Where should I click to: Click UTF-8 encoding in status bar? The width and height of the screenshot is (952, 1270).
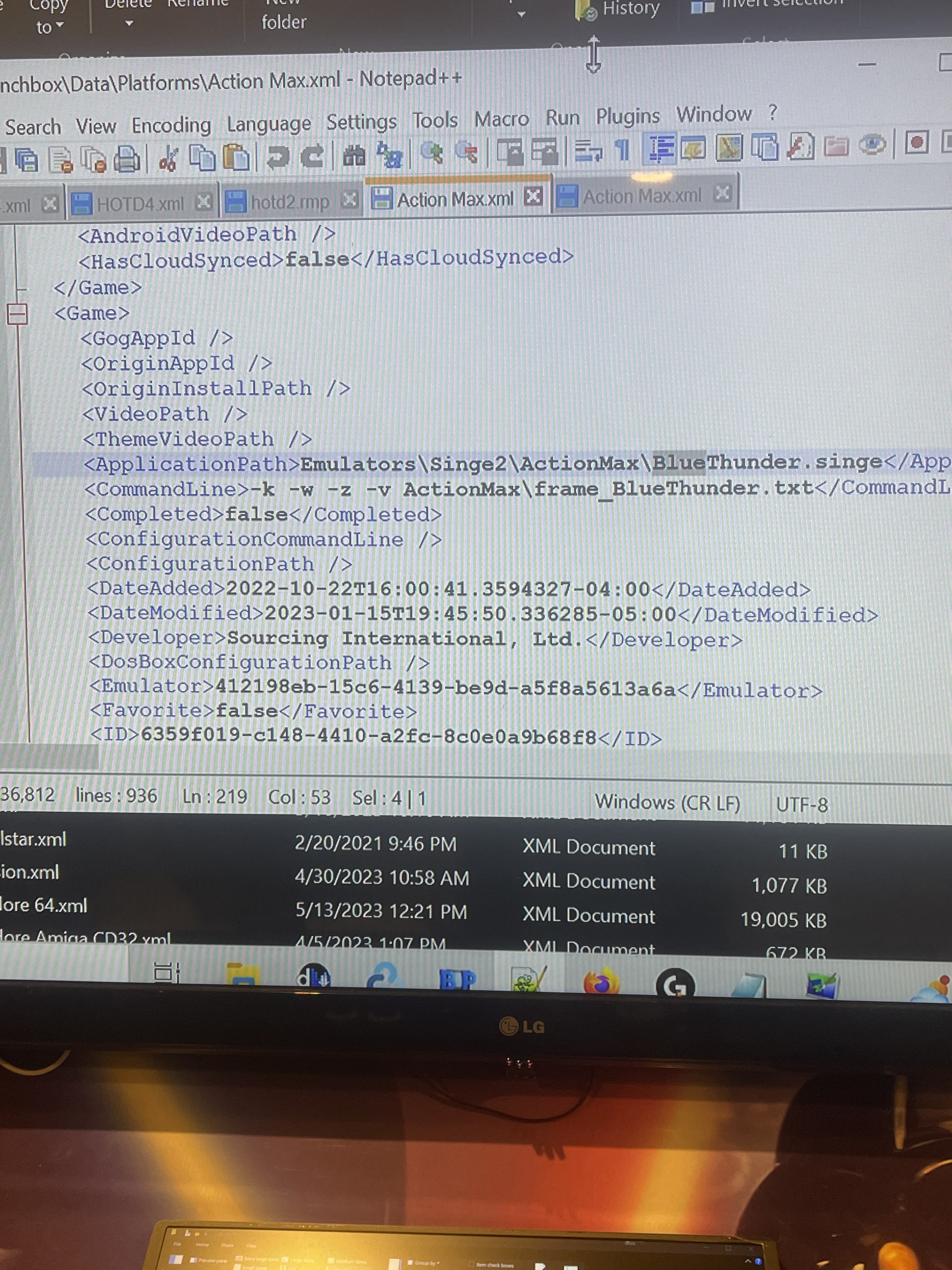802,804
